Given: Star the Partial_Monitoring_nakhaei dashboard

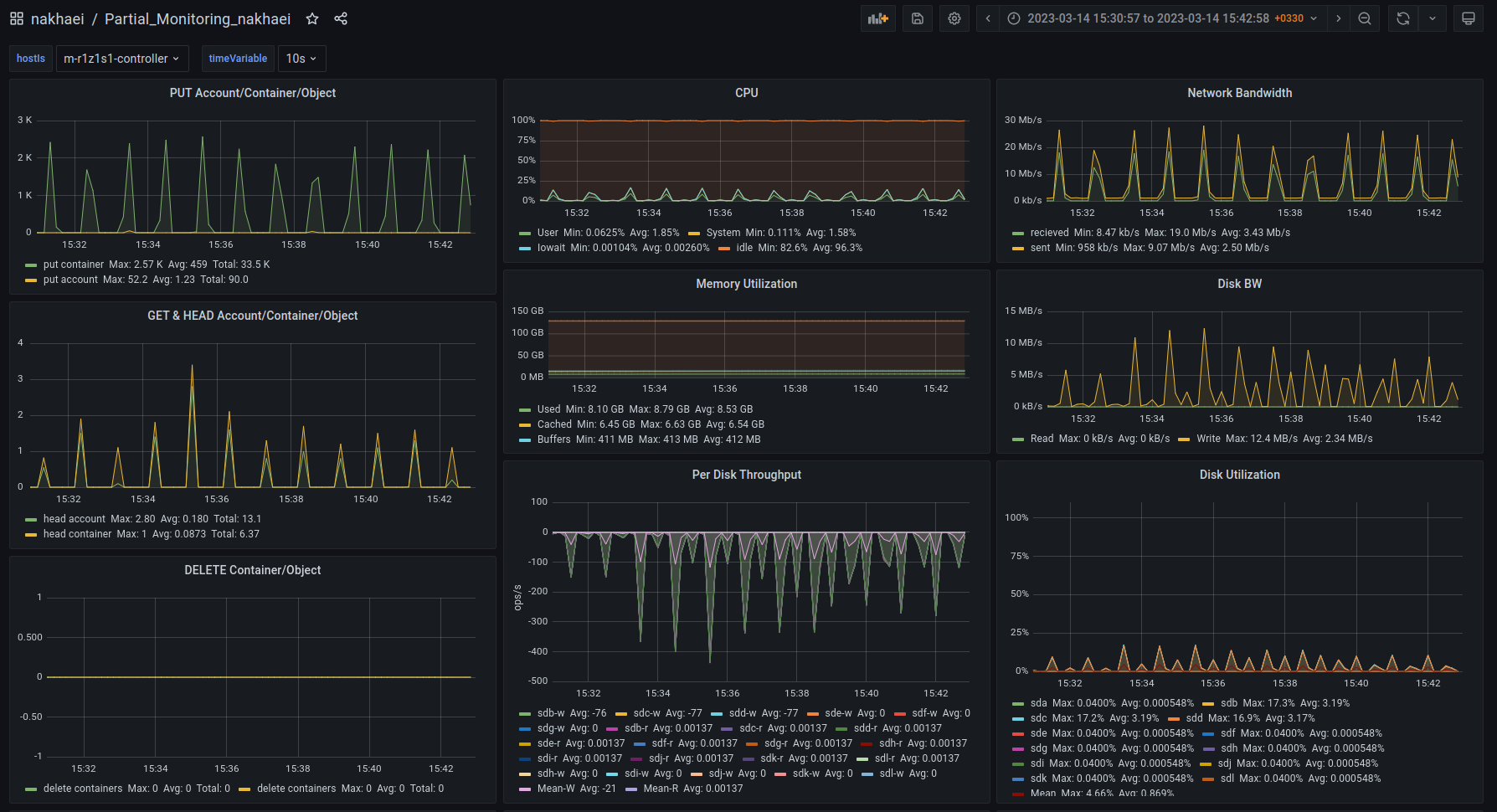Looking at the screenshot, I should 312,18.
